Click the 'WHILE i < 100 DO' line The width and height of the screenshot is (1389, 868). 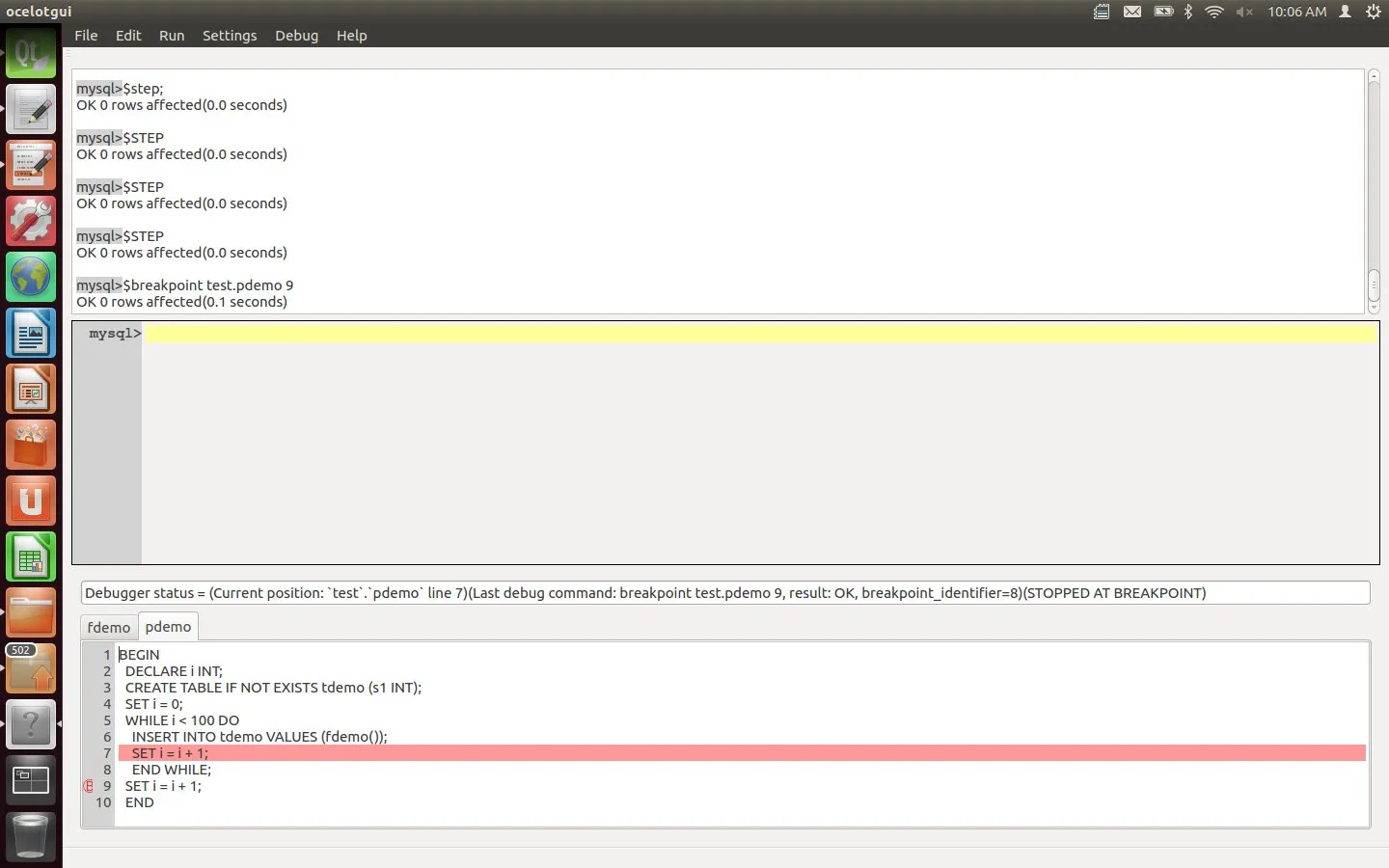[x=182, y=720]
